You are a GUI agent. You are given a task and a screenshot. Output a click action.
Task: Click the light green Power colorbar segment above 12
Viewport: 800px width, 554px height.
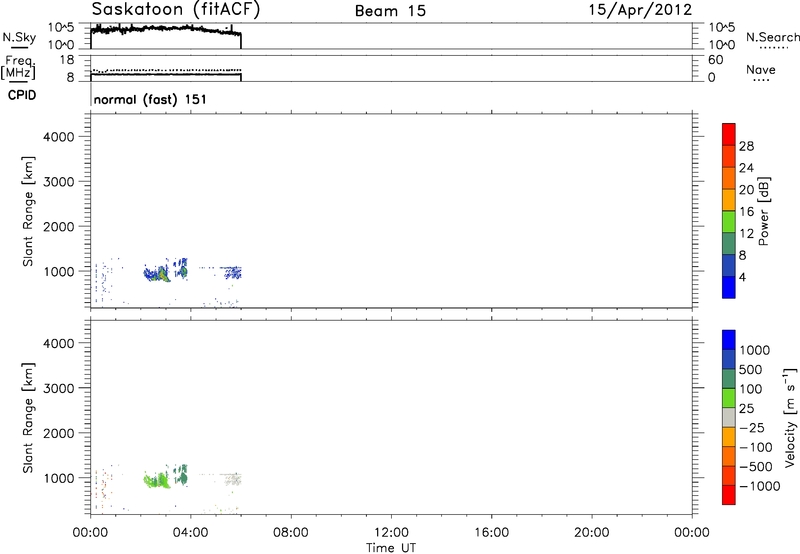click(729, 221)
